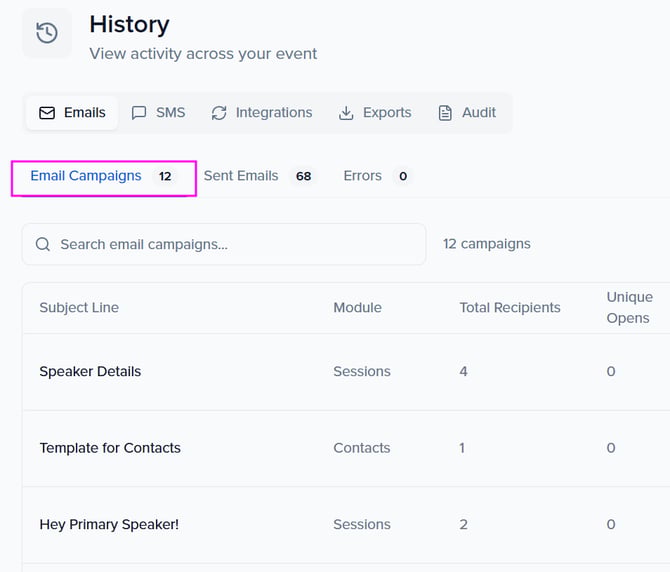Open the Speaker Details campaign

(x=90, y=371)
